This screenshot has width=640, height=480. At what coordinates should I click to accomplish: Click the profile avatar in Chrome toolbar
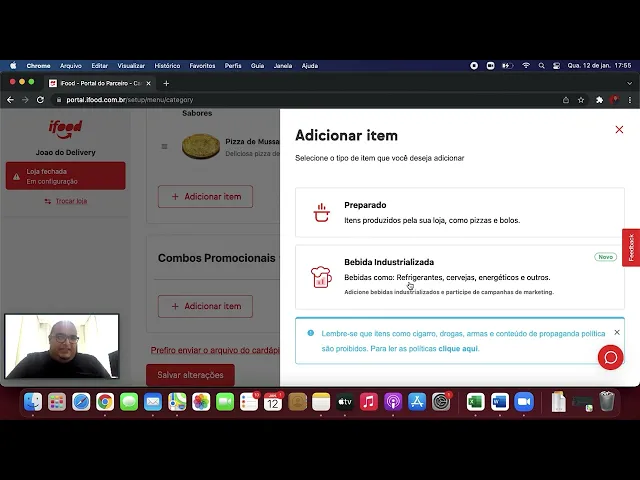[x=615, y=100]
